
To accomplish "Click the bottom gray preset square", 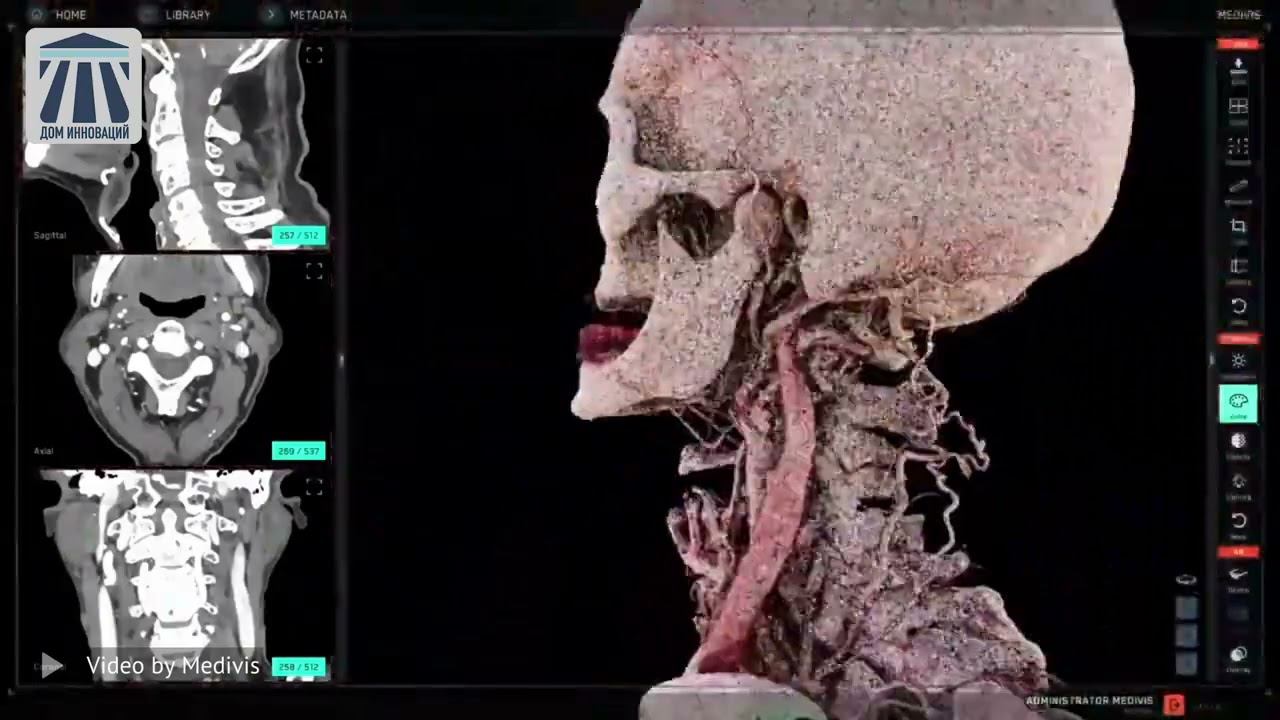I will [1186, 662].
